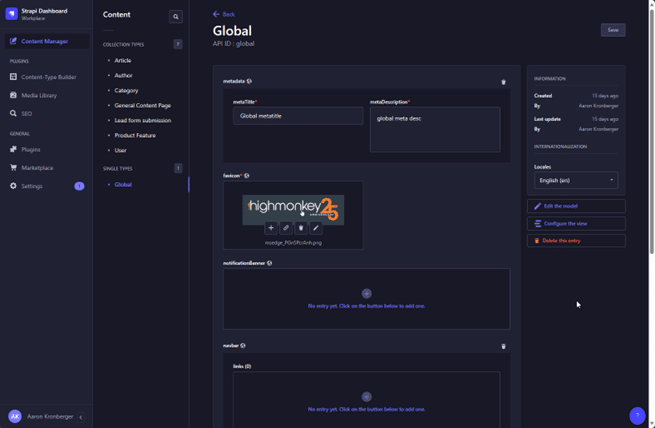Click the favicon file name label
The width and height of the screenshot is (655, 428).
[293, 243]
